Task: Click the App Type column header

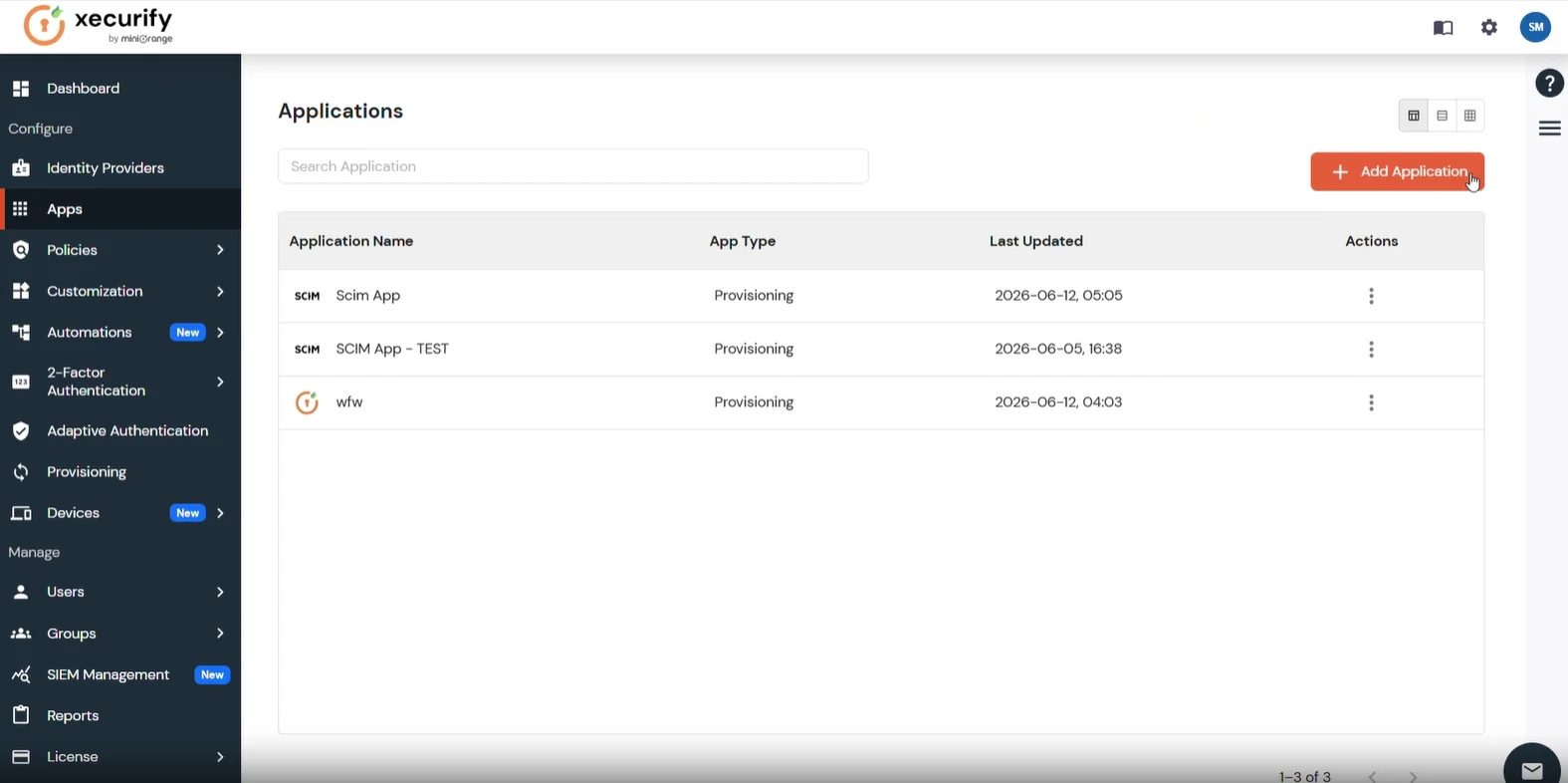Action: click(x=743, y=241)
